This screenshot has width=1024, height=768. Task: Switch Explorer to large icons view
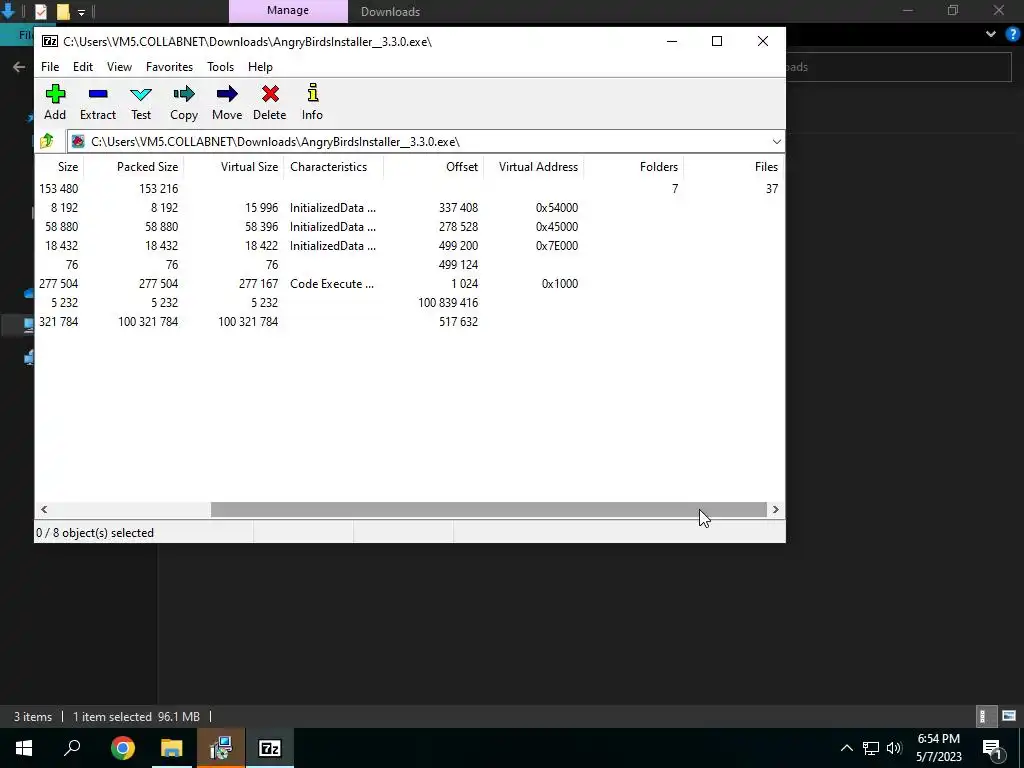pyautogui.click(x=1009, y=716)
